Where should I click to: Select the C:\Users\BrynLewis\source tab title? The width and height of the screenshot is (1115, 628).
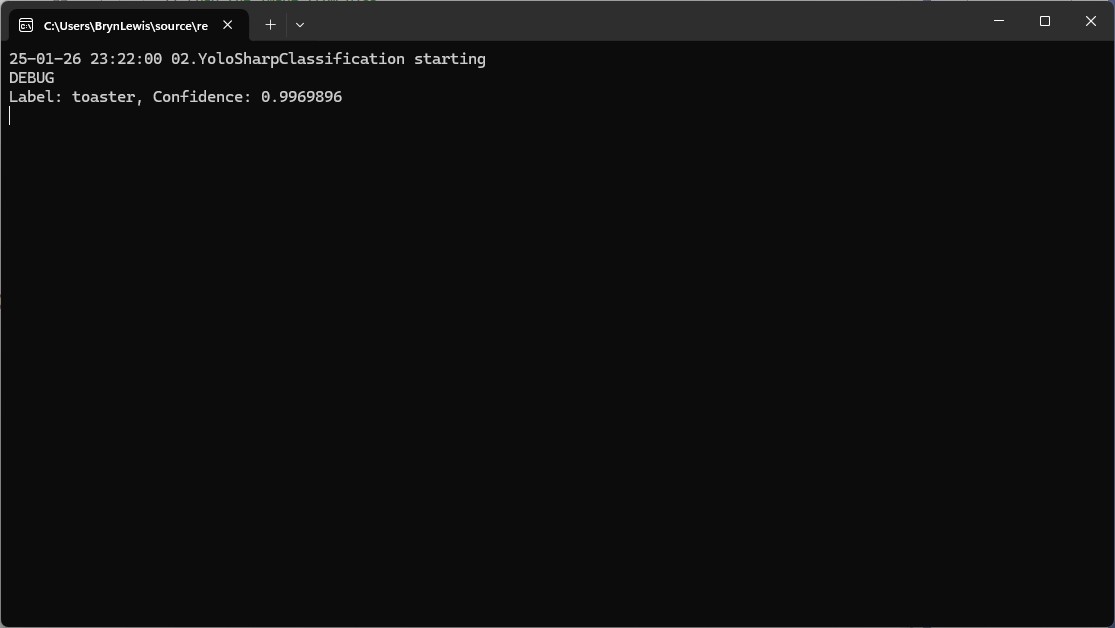click(x=125, y=25)
